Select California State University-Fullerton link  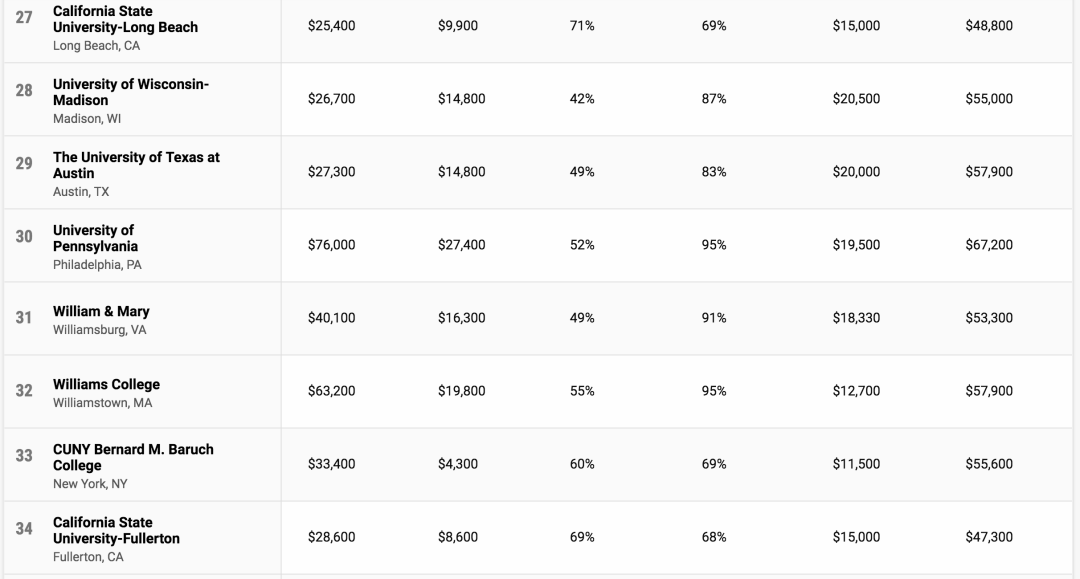(116, 530)
